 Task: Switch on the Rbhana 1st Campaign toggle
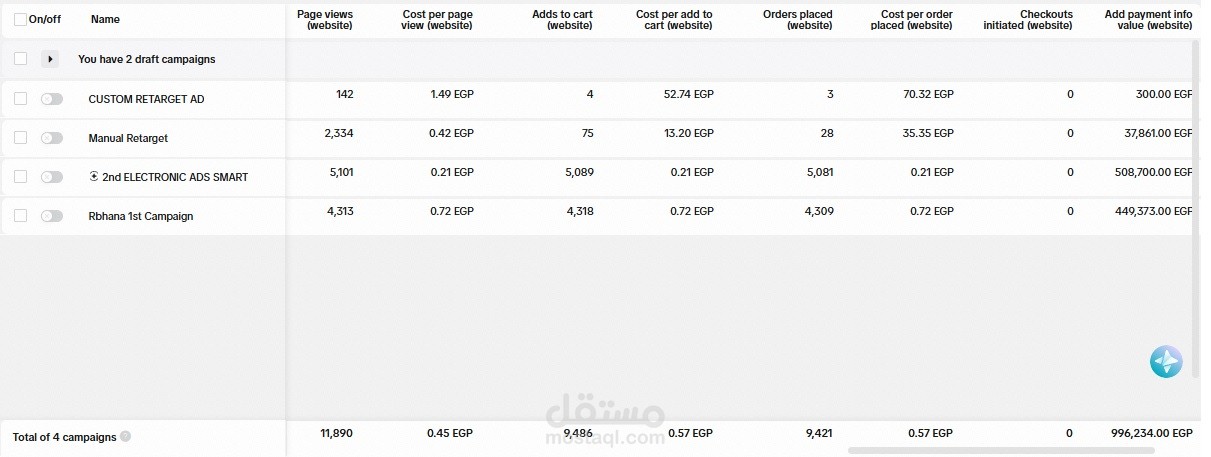pos(52,216)
